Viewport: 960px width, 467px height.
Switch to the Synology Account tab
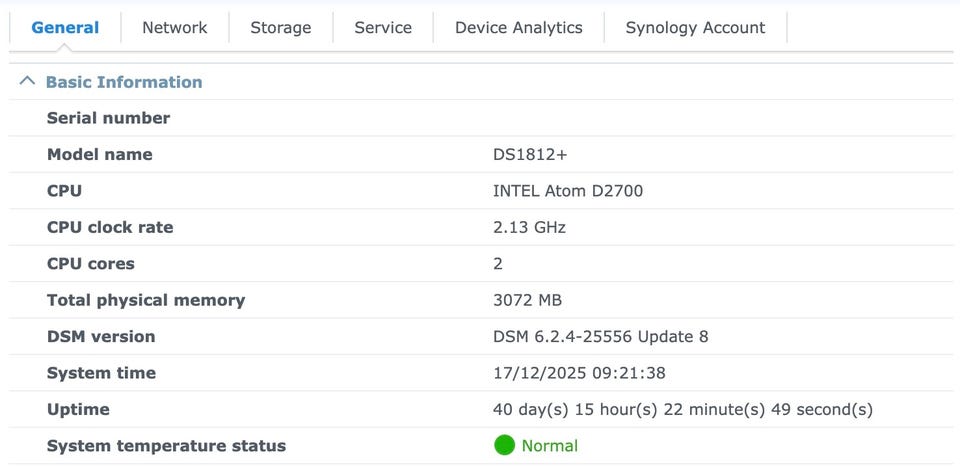click(695, 28)
